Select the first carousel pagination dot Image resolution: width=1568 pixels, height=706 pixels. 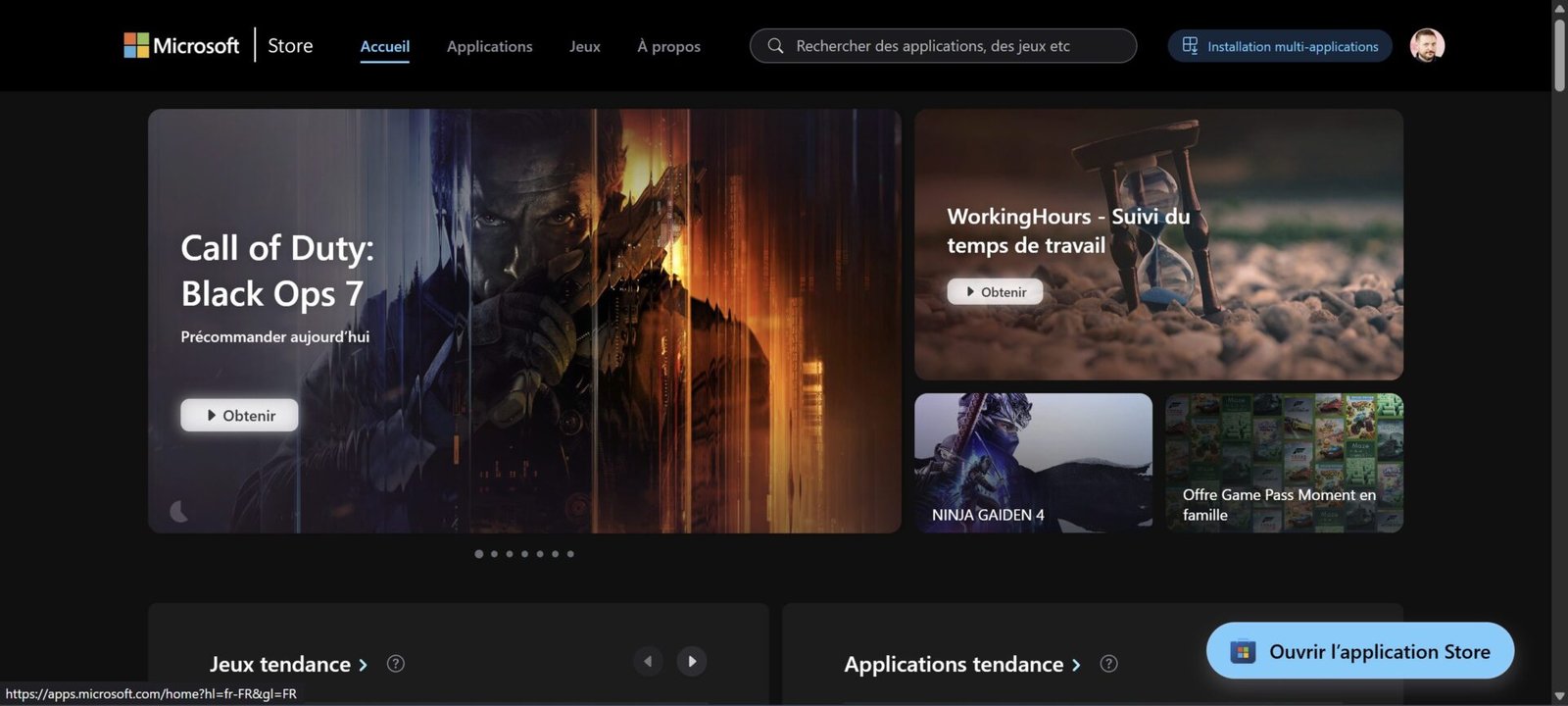(478, 554)
